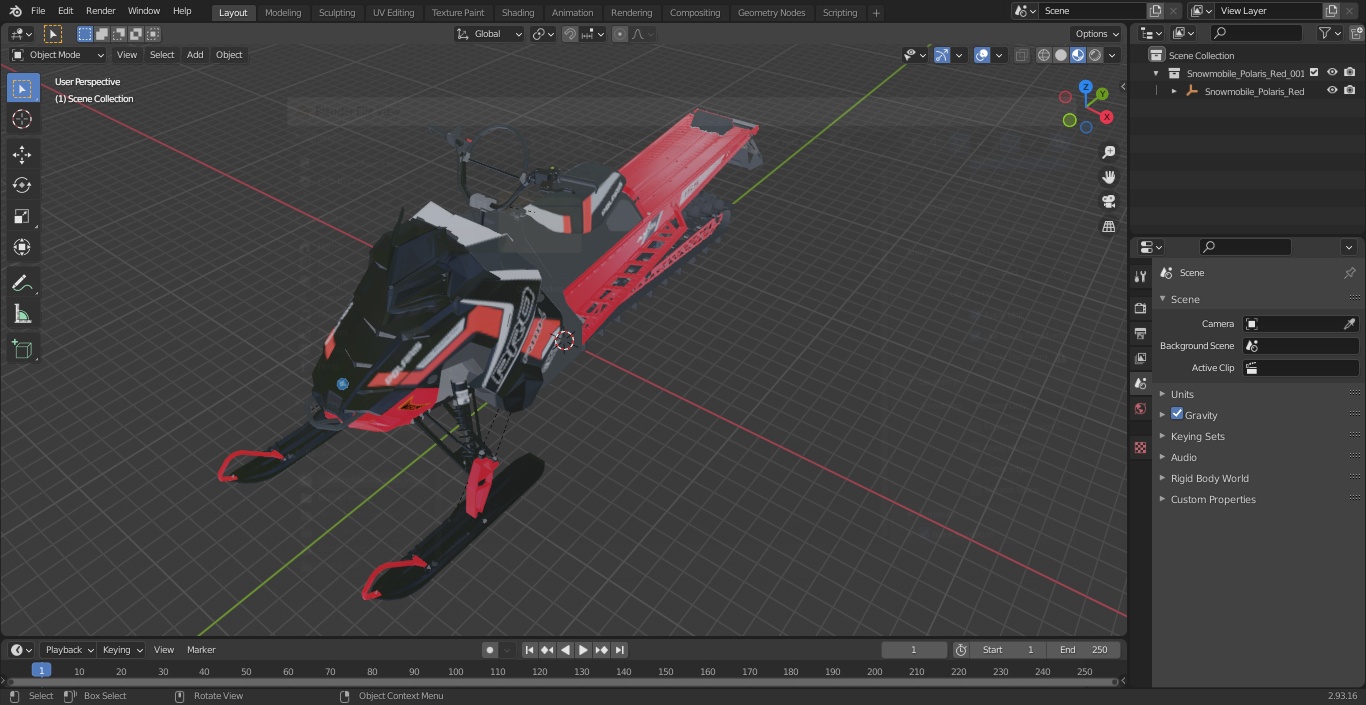The width and height of the screenshot is (1366, 705).
Task: Hide Snowmobile_Polaris_Red_001 collection in viewport
Action: click(x=1332, y=73)
